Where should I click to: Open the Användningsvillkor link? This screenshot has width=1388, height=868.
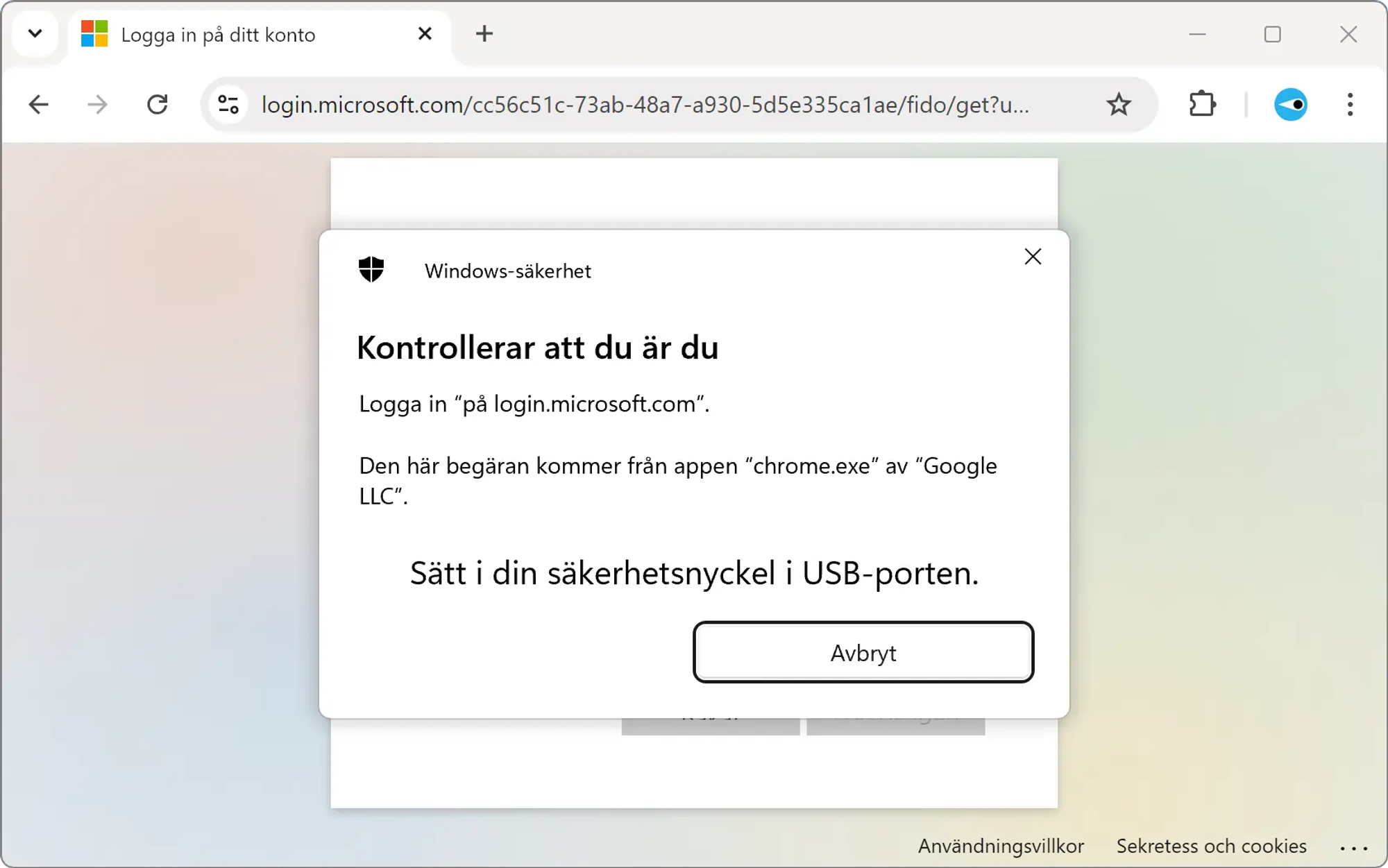pos(1001,846)
